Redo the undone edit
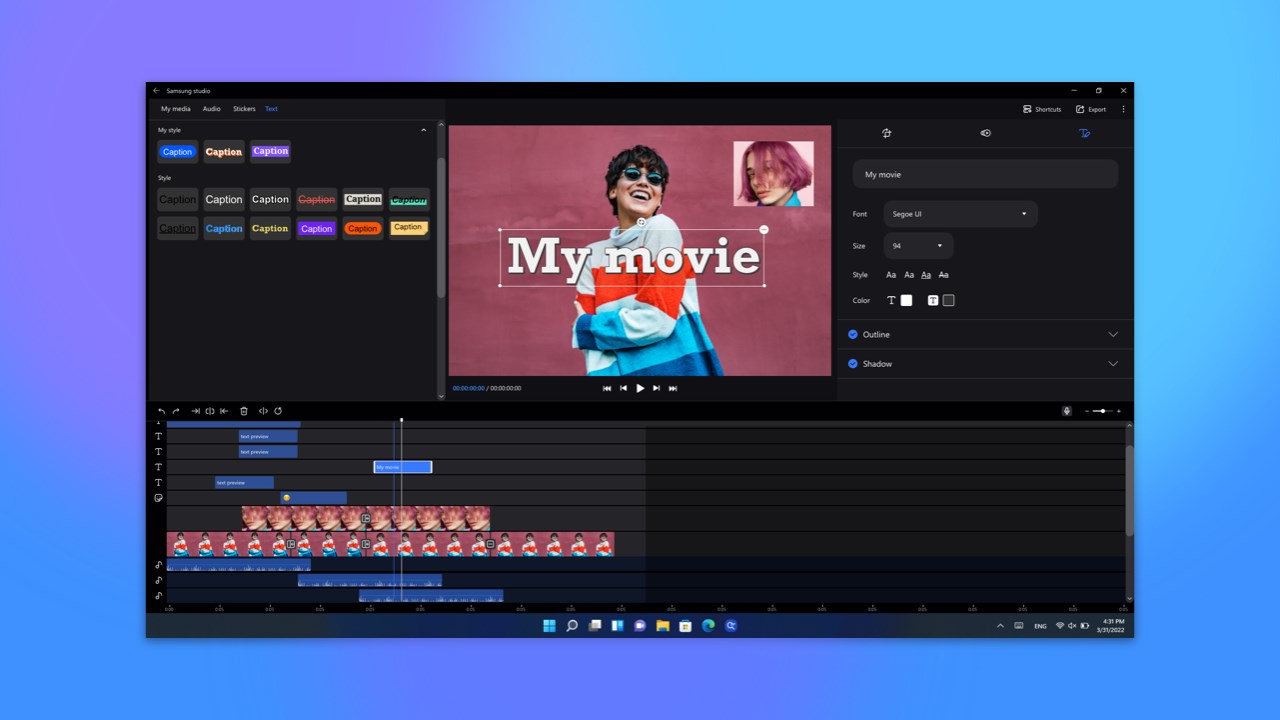This screenshot has height=720, width=1280. [x=175, y=411]
